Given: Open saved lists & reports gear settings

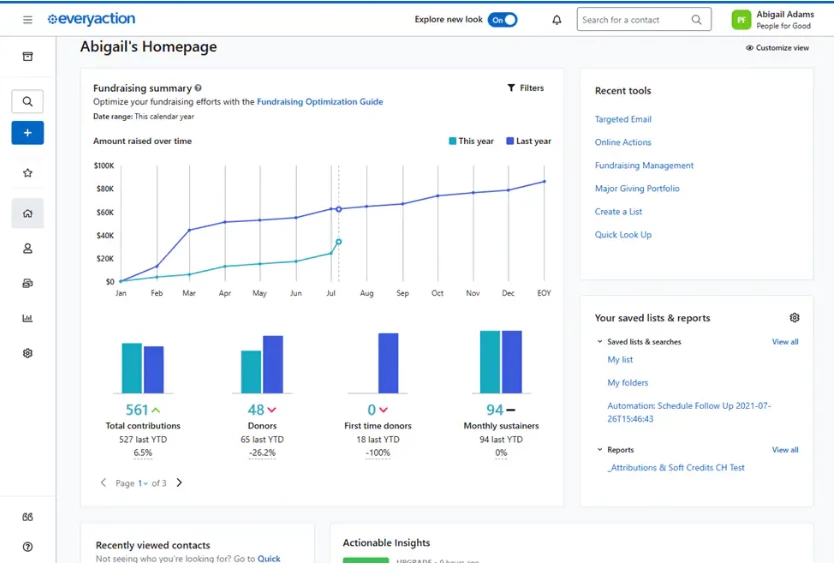Looking at the screenshot, I should point(794,318).
